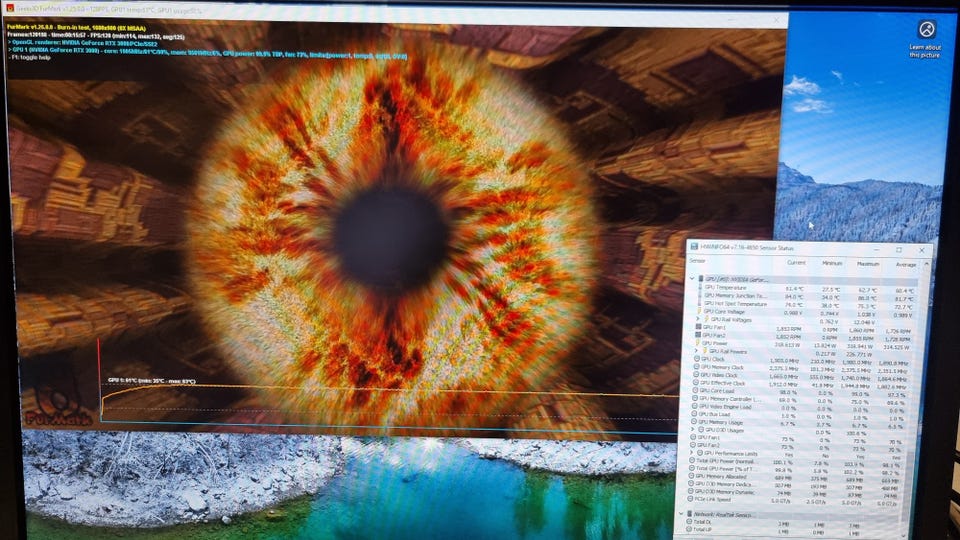Image resolution: width=960 pixels, height=540 pixels.
Task: Minimize the HWiNFO64 Sensor Status window
Action: [877, 250]
